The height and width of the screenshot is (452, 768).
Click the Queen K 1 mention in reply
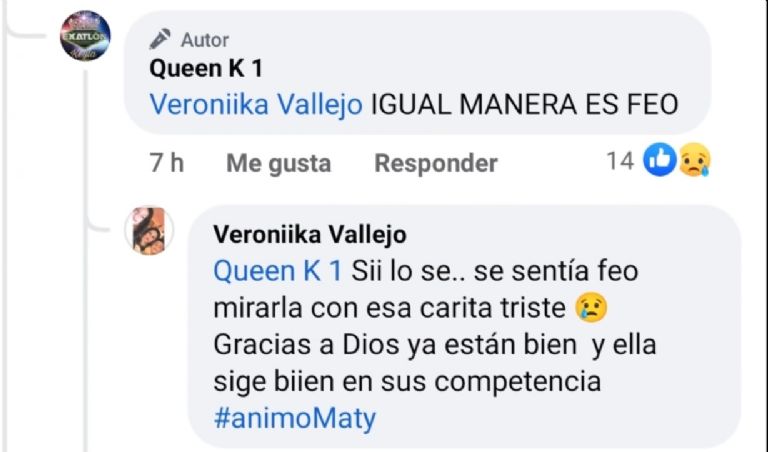pyautogui.click(x=278, y=271)
